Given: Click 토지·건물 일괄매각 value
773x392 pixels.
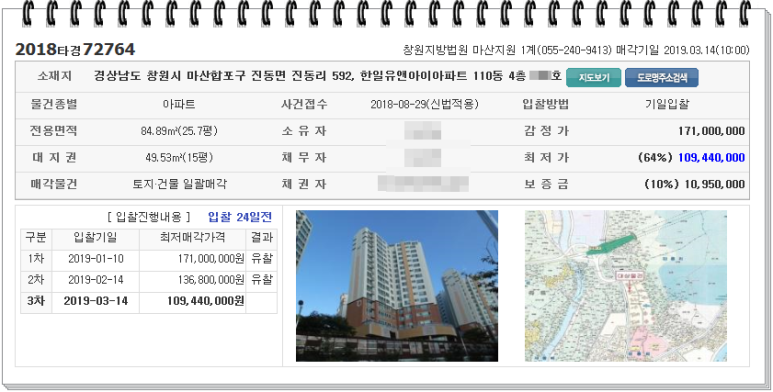Looking at the screenshot, I should [179, 184].
